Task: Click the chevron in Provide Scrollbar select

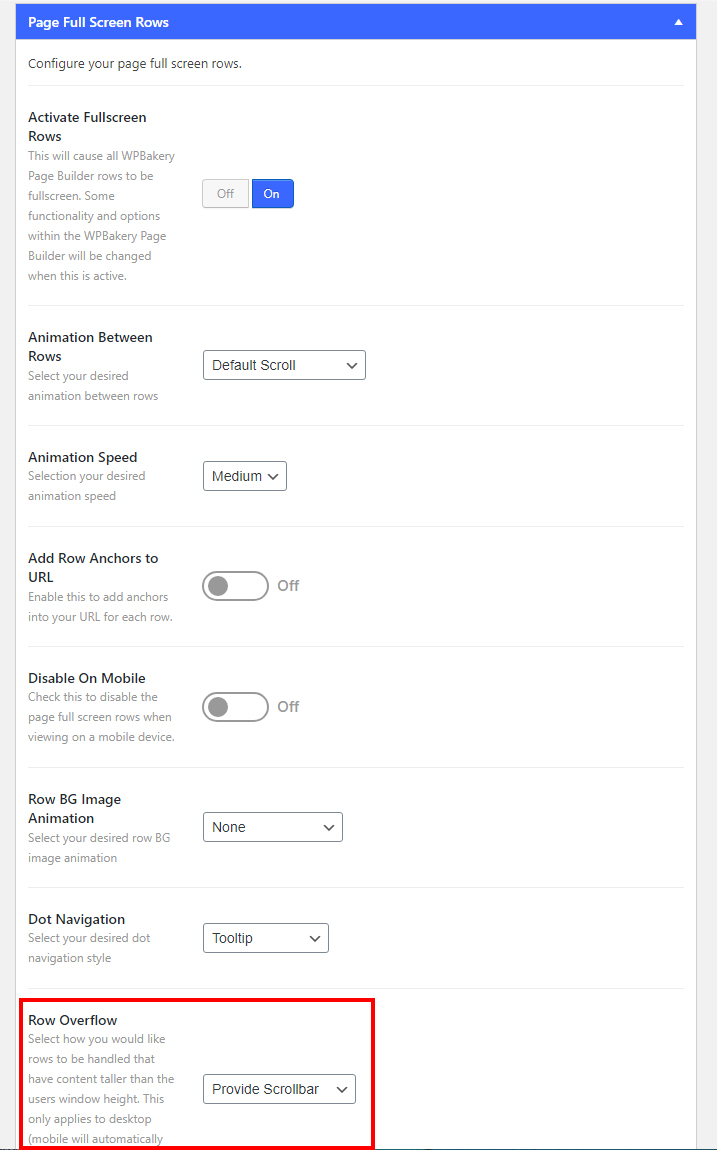Action: (x=342, y=1090)
